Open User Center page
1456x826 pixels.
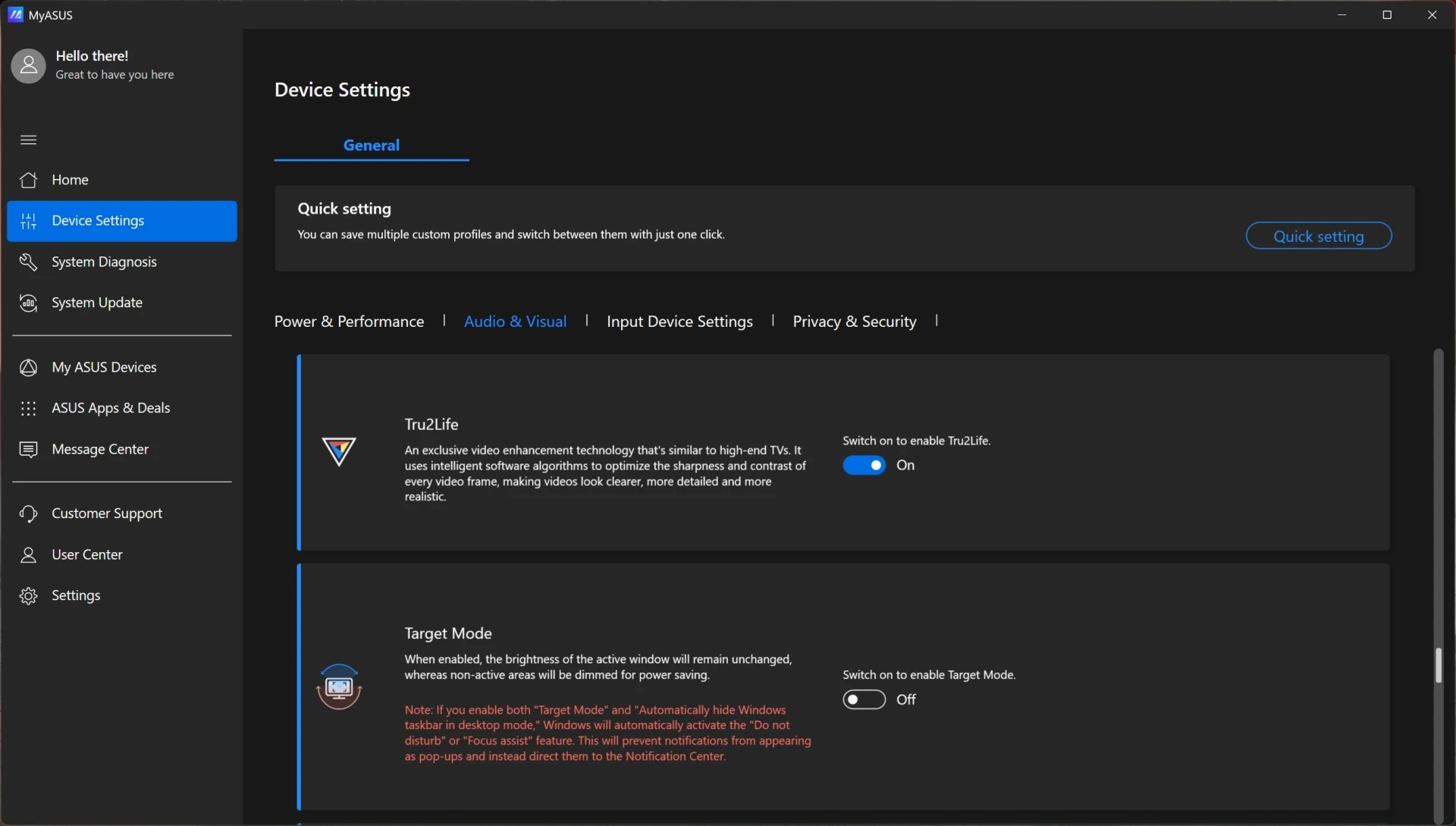tap(122, 554)
